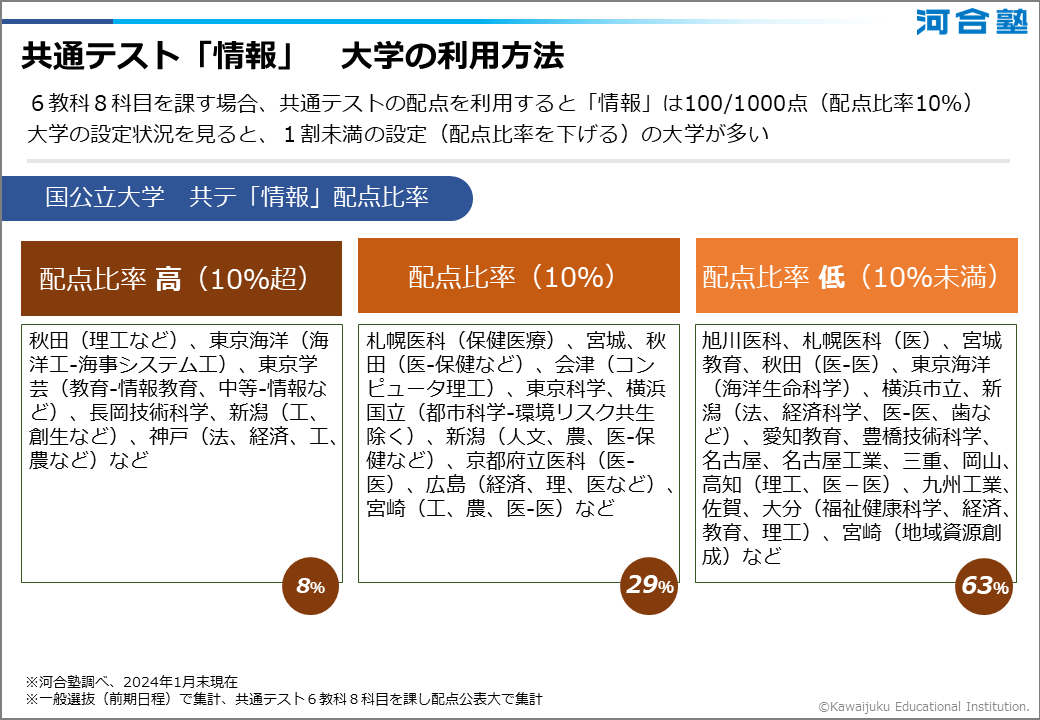Click the header 配点比率（10%）
This screenshot has height=720, width=1040.
click(x=519, y=276)
